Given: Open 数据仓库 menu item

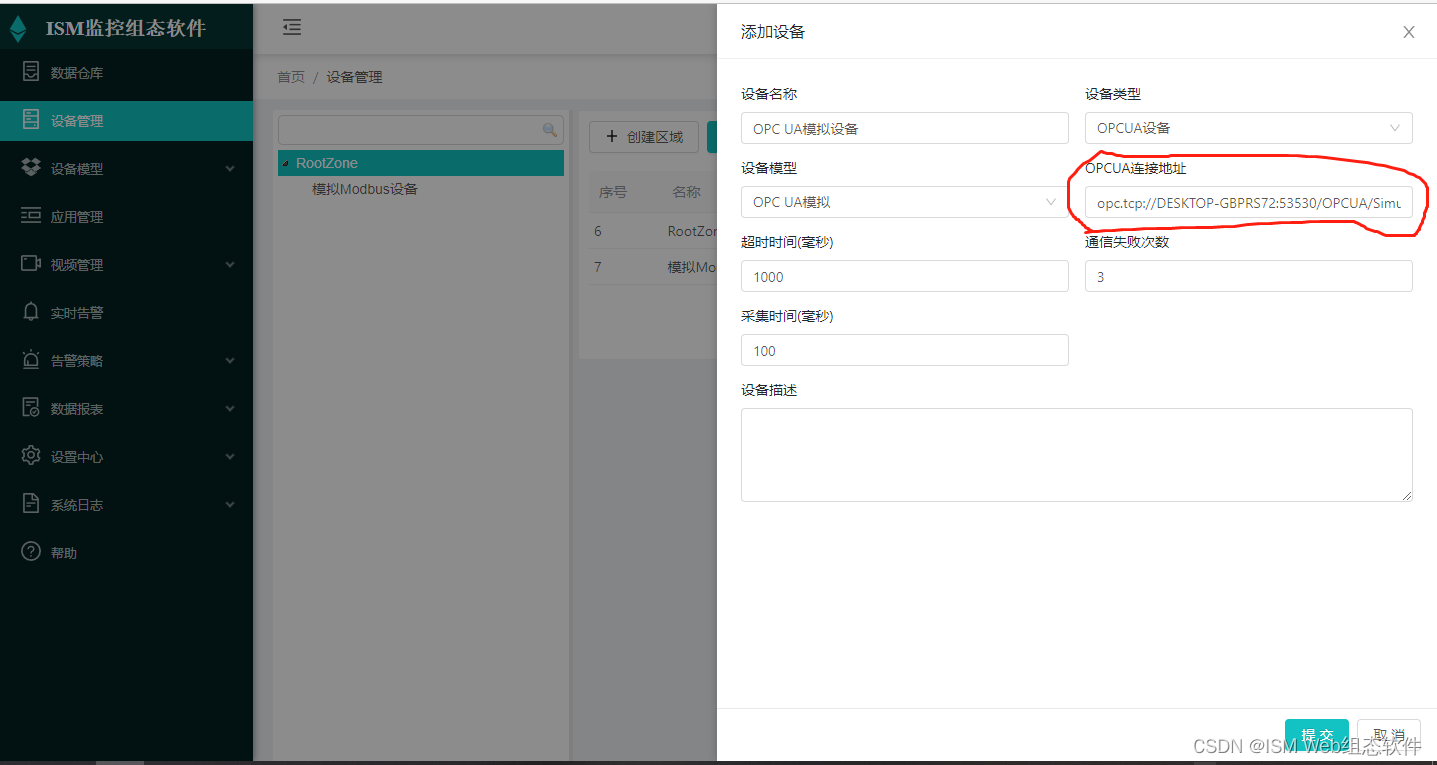Looking at the screenshot, I should point(126,72).
